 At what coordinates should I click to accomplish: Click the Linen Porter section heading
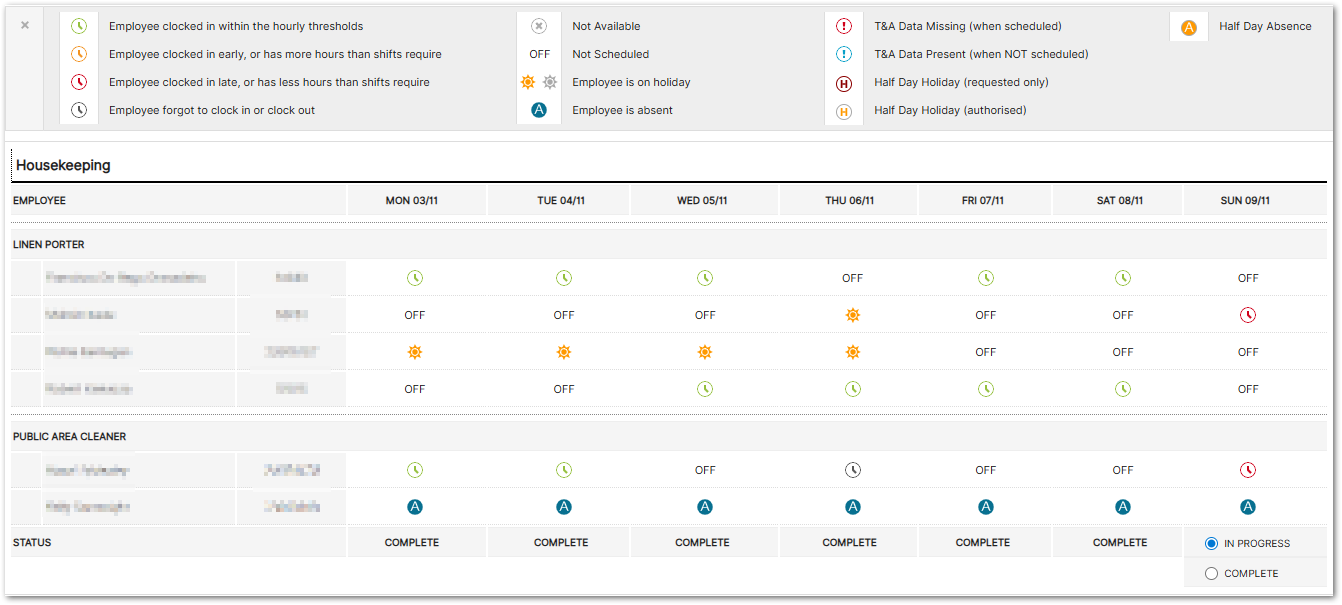(49, 245)
